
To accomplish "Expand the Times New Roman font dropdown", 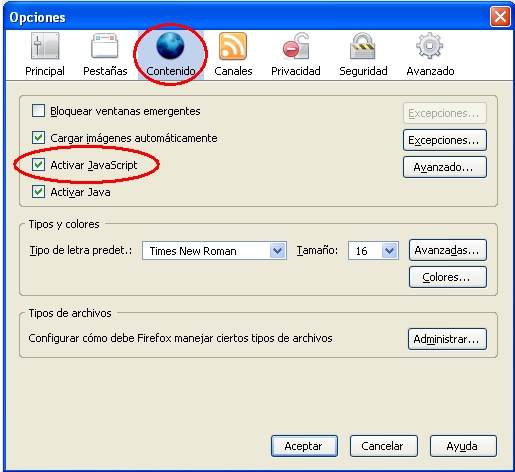I will (x=214, y=251).
